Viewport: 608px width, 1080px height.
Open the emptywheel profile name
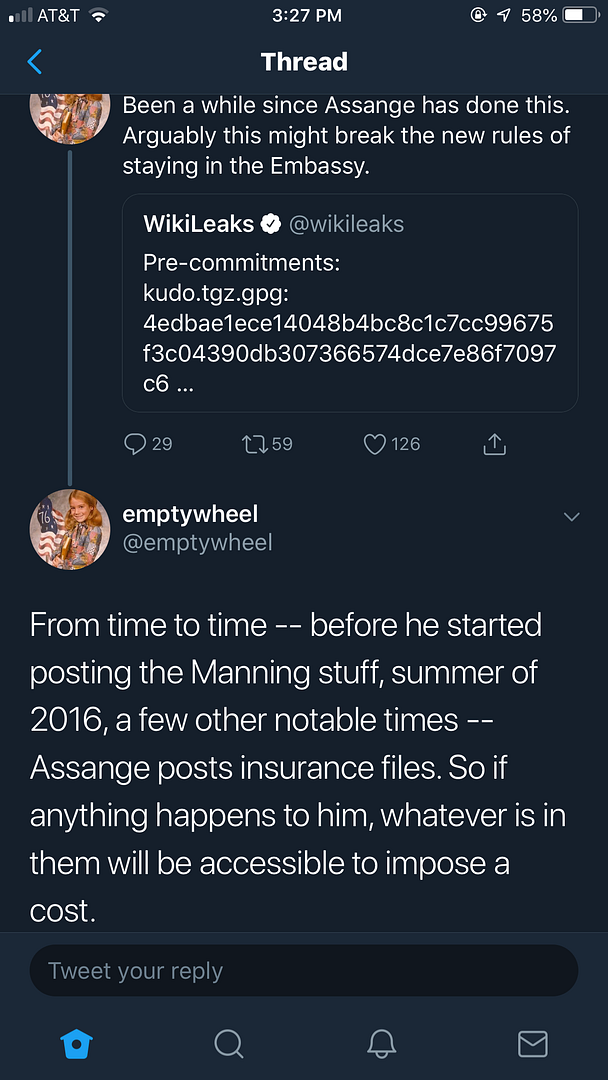pyautogui.click(x=190, y=514)
